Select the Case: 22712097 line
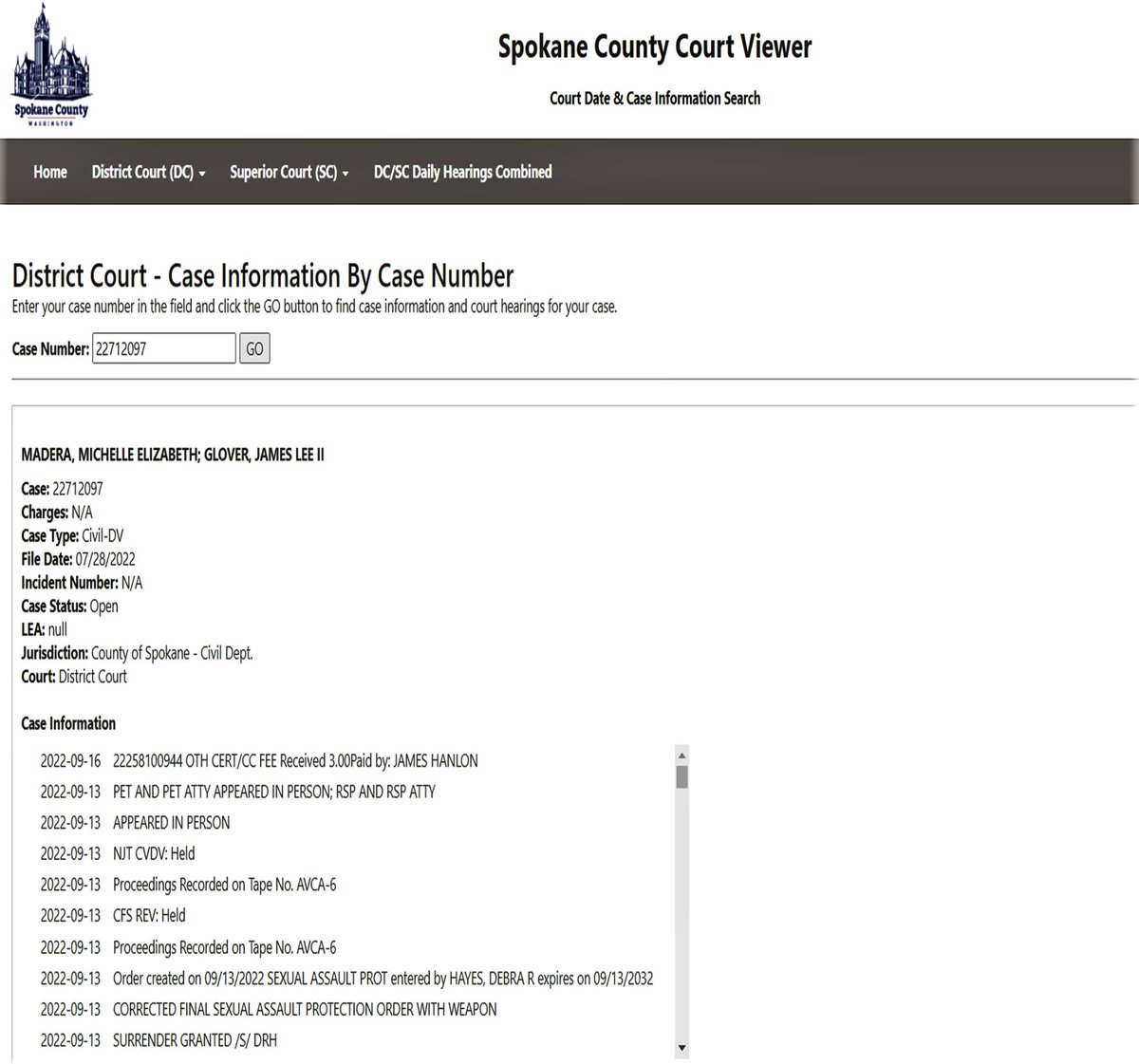The width and height of the screenshot is (1139, 1064). 62,489
